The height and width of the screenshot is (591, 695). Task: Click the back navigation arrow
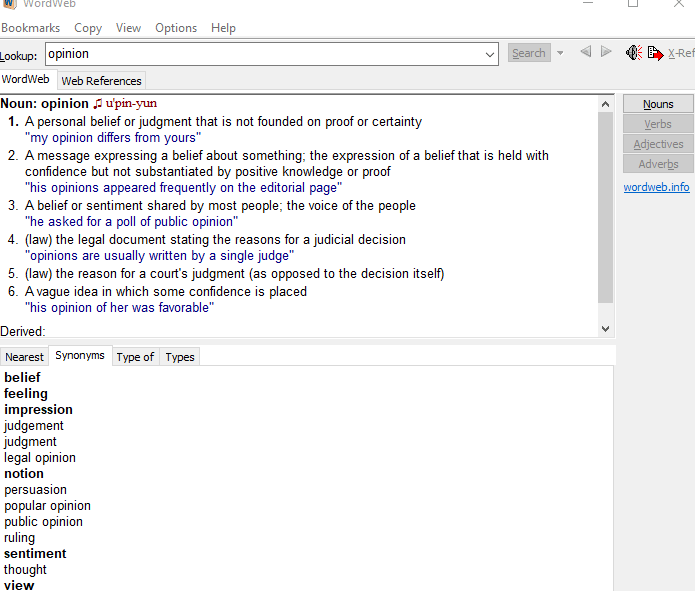[x=585, y=52]
